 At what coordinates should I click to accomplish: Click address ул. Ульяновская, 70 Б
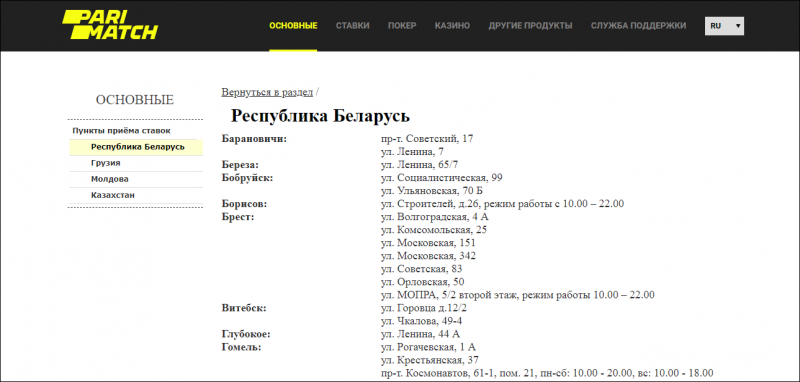click(x=432, y=191)
